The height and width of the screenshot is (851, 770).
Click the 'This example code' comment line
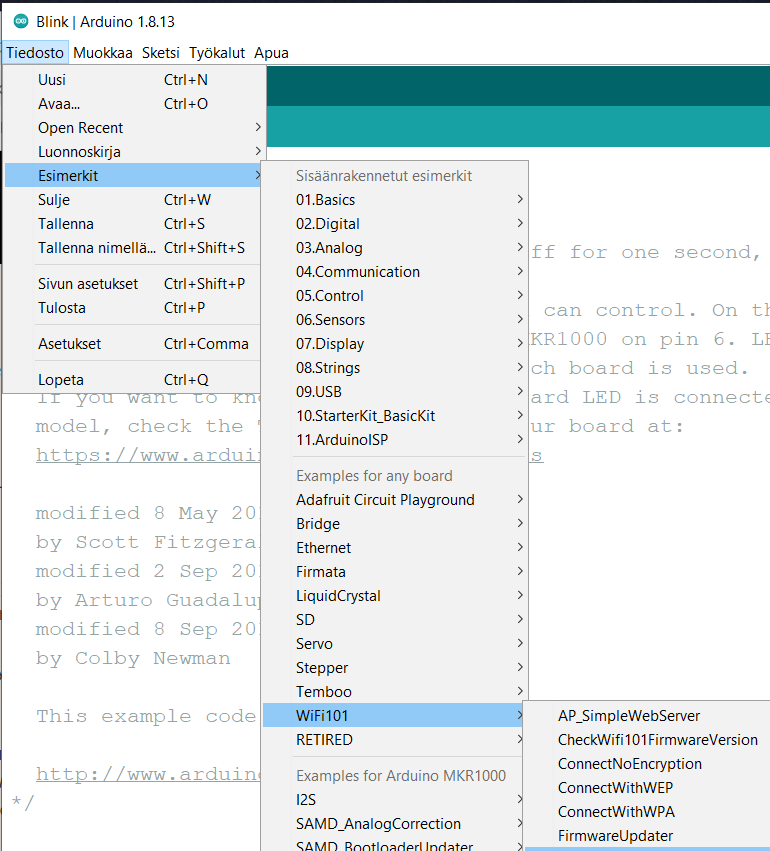click(x=146, y=716)
